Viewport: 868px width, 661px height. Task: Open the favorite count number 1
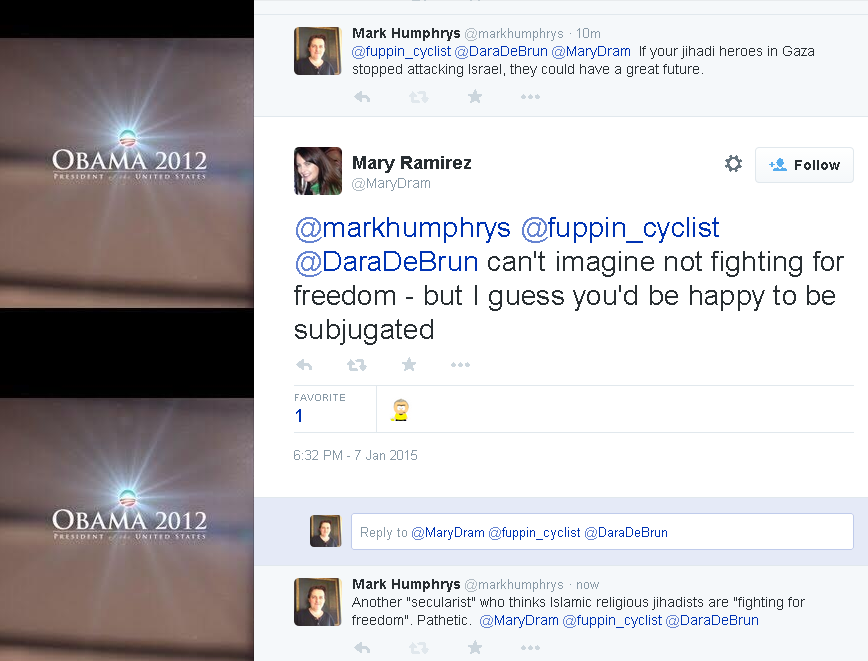pos(299,416)
